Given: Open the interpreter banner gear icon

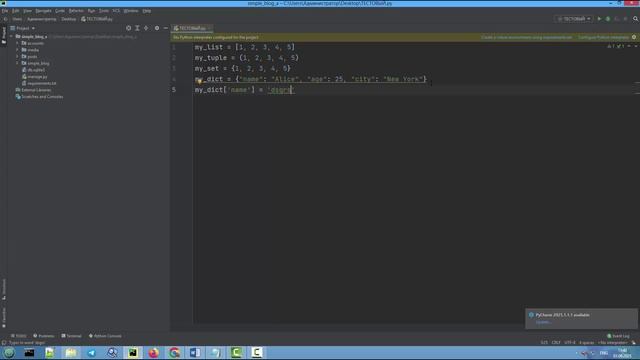Looking at the screenshot, I should pos(634,37).
